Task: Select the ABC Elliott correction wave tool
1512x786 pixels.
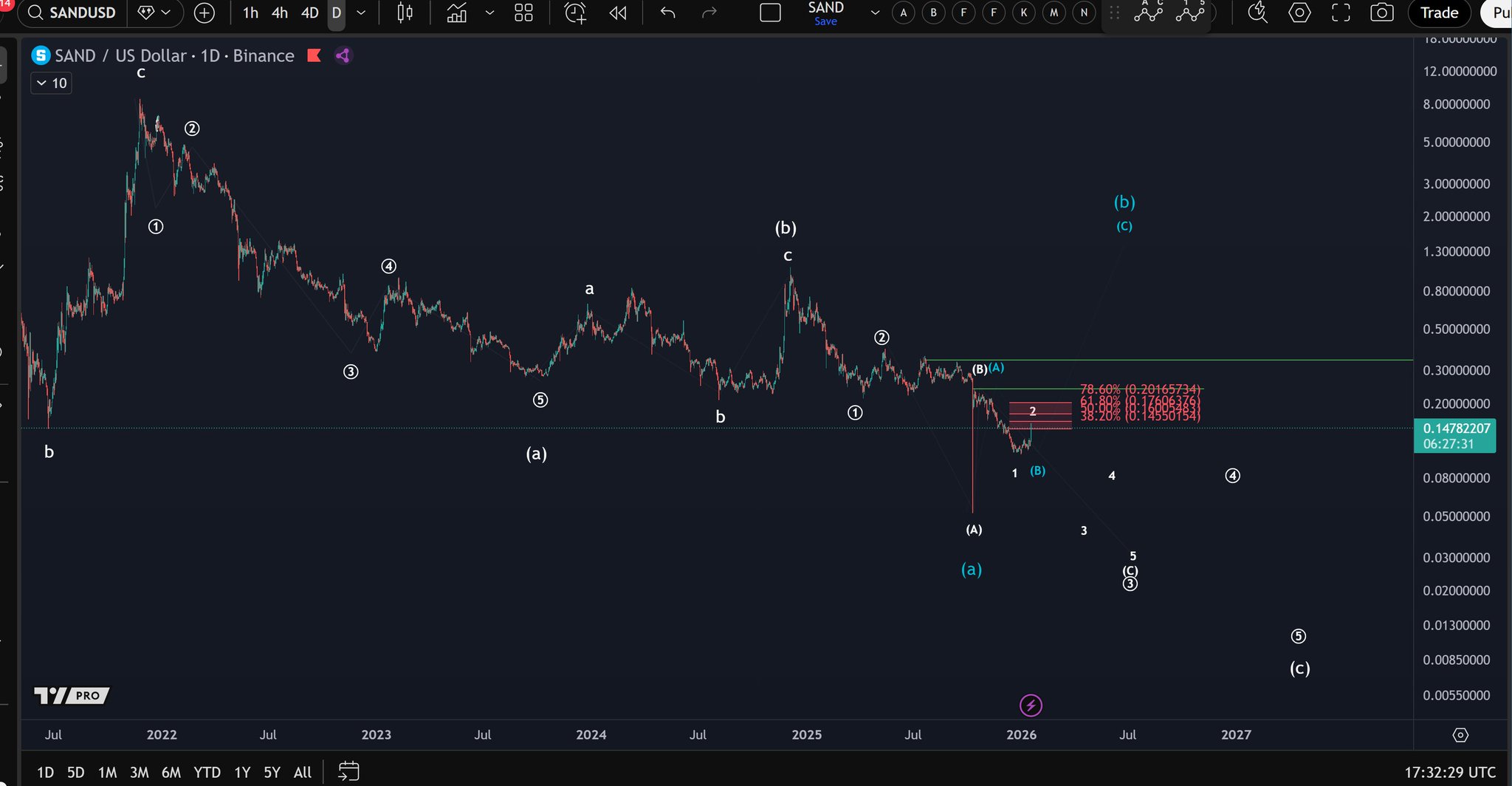Action: 1149,13
